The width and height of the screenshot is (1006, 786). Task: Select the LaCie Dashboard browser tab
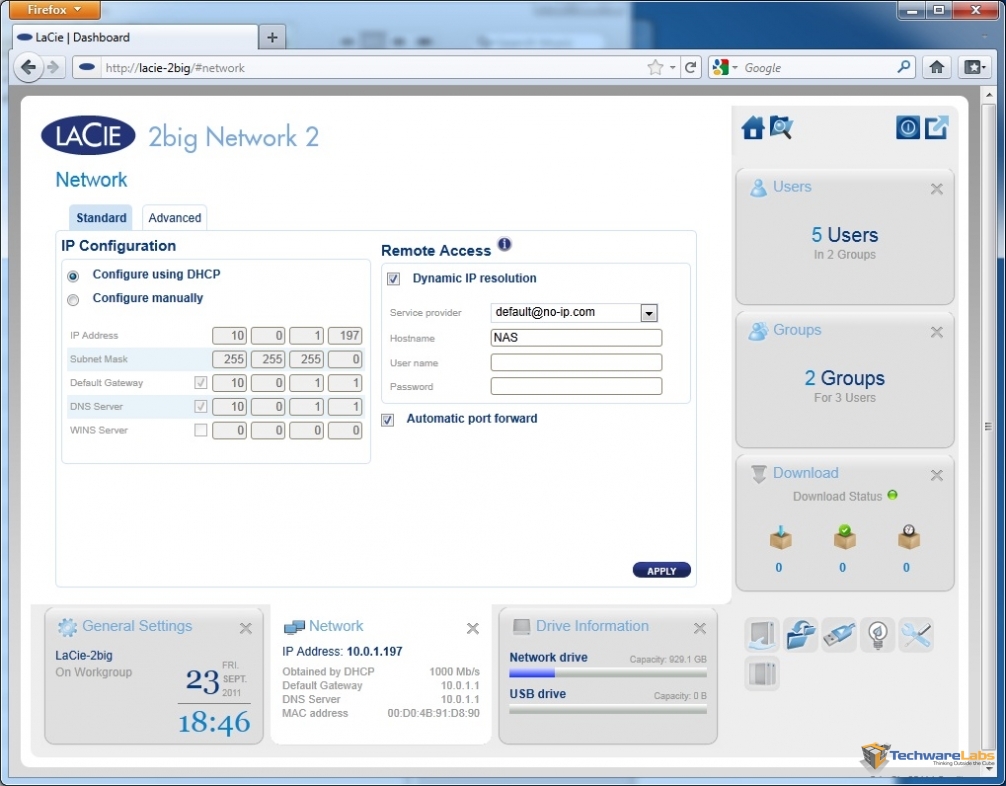(135, 37)
